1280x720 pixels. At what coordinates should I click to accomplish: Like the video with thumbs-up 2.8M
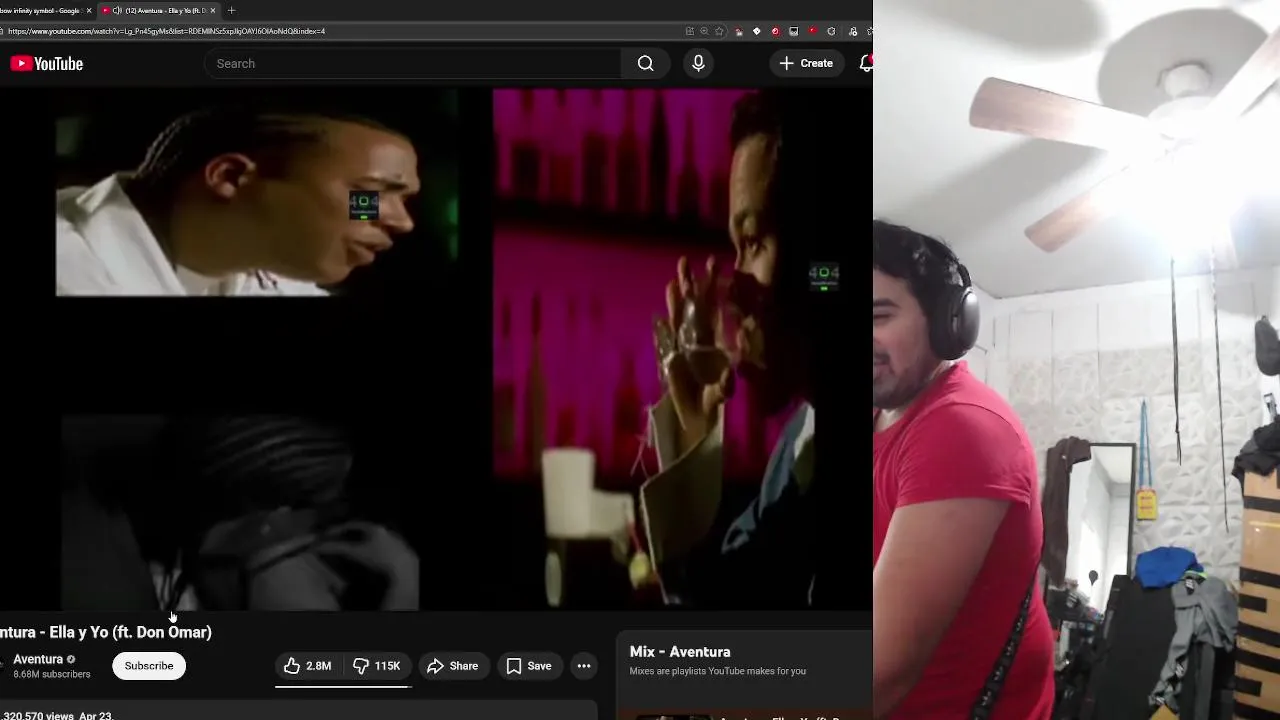(308, 666)
